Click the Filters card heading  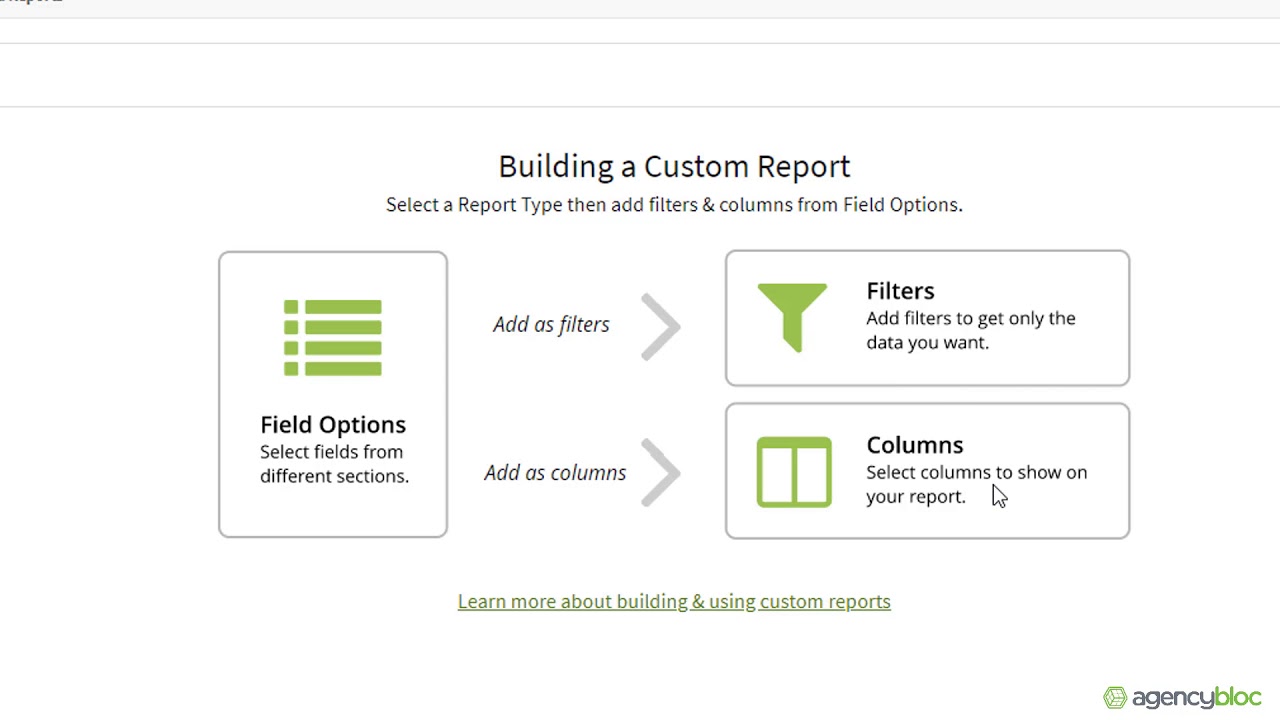click(900, 291)
